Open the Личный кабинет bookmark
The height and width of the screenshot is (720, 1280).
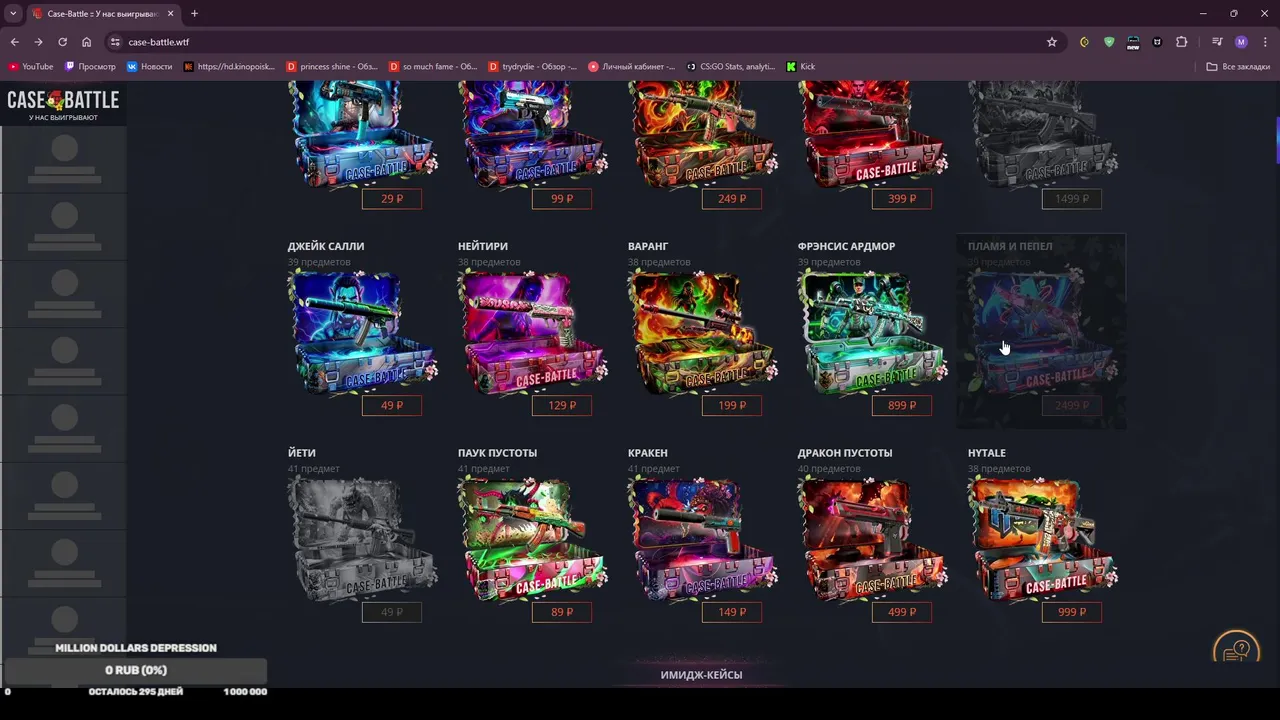click(632, 66)
